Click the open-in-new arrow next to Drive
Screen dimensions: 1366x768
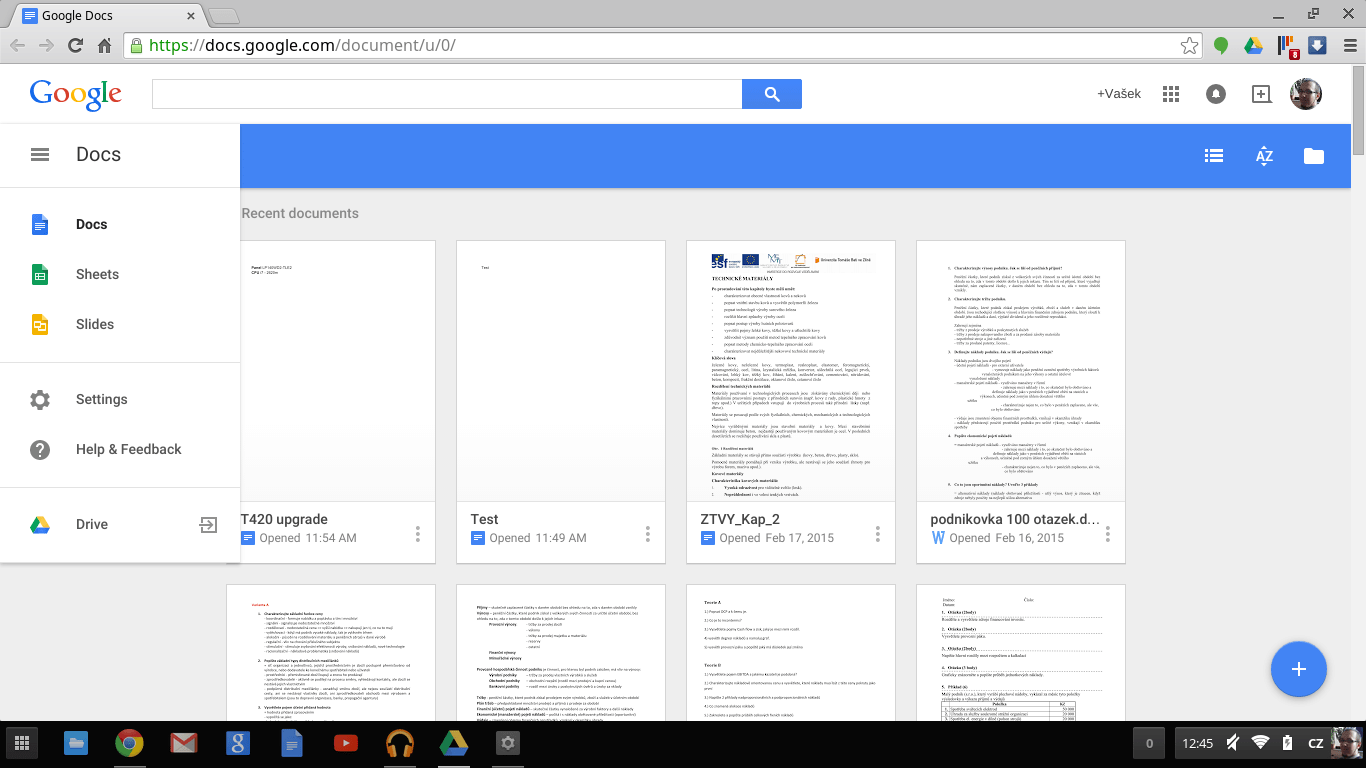click(x=208, y=524)
